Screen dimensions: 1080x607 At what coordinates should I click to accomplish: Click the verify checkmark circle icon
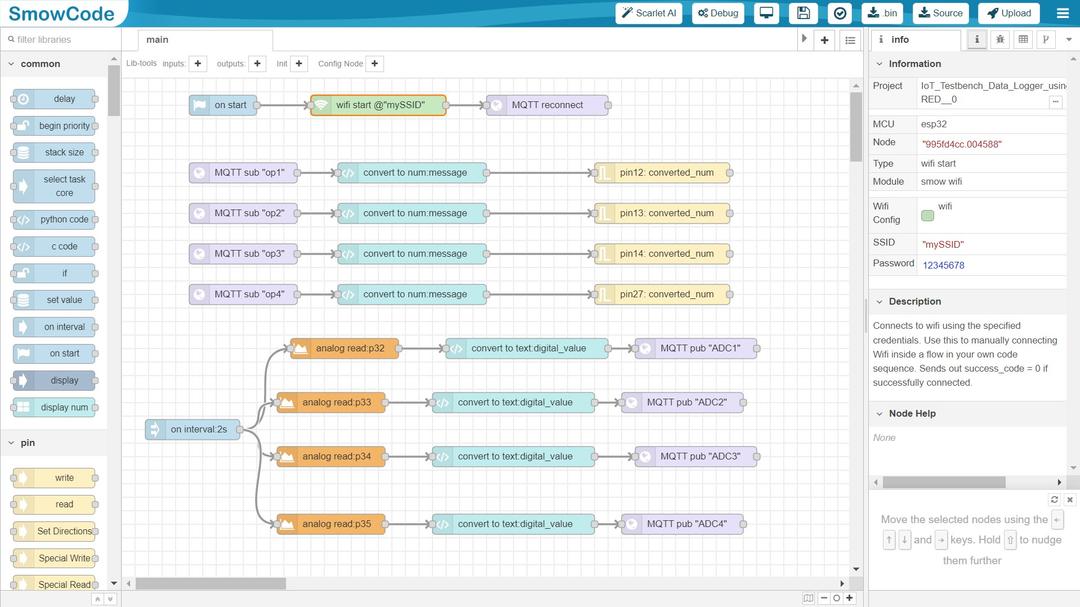point(840,13)
